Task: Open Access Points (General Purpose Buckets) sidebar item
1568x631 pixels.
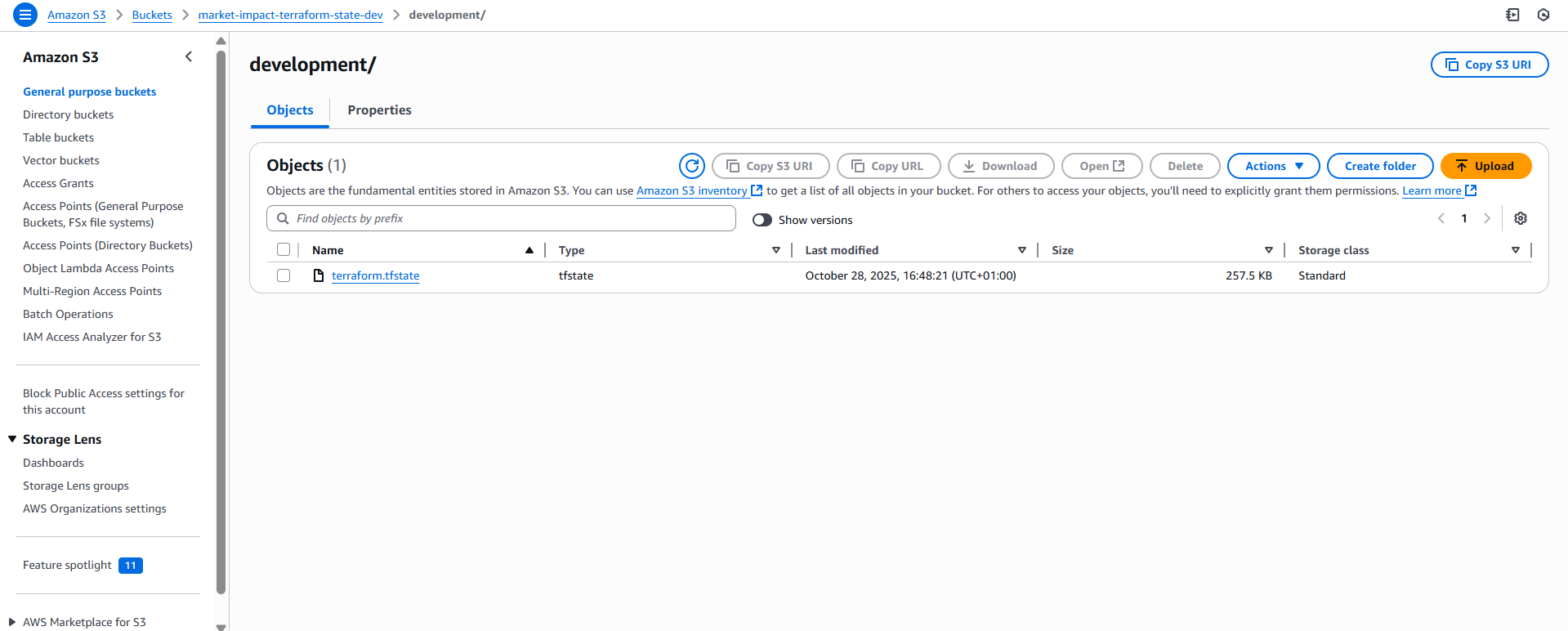Action: point(103,214)
